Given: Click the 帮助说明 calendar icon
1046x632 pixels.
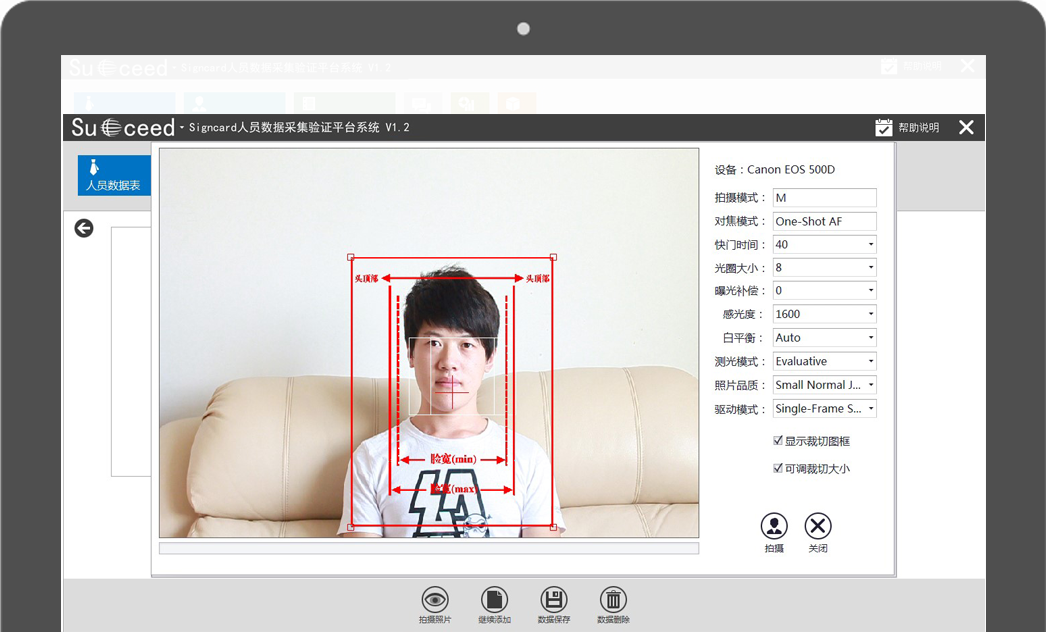Looking at the screenshot, I should (883, 127).
